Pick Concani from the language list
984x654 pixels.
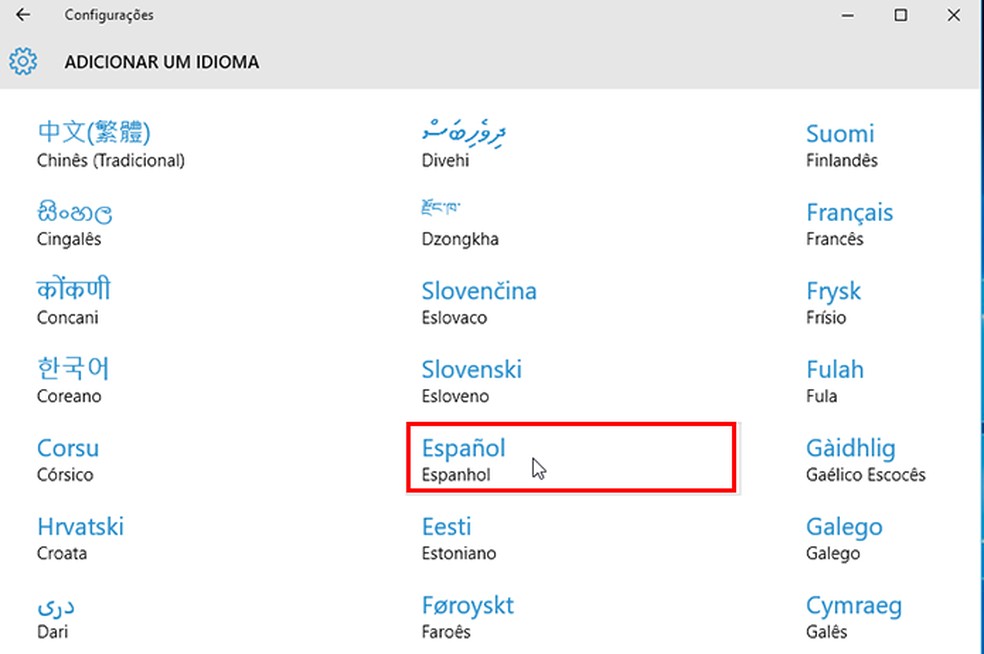pyautogui.click(x=74, y=302)
